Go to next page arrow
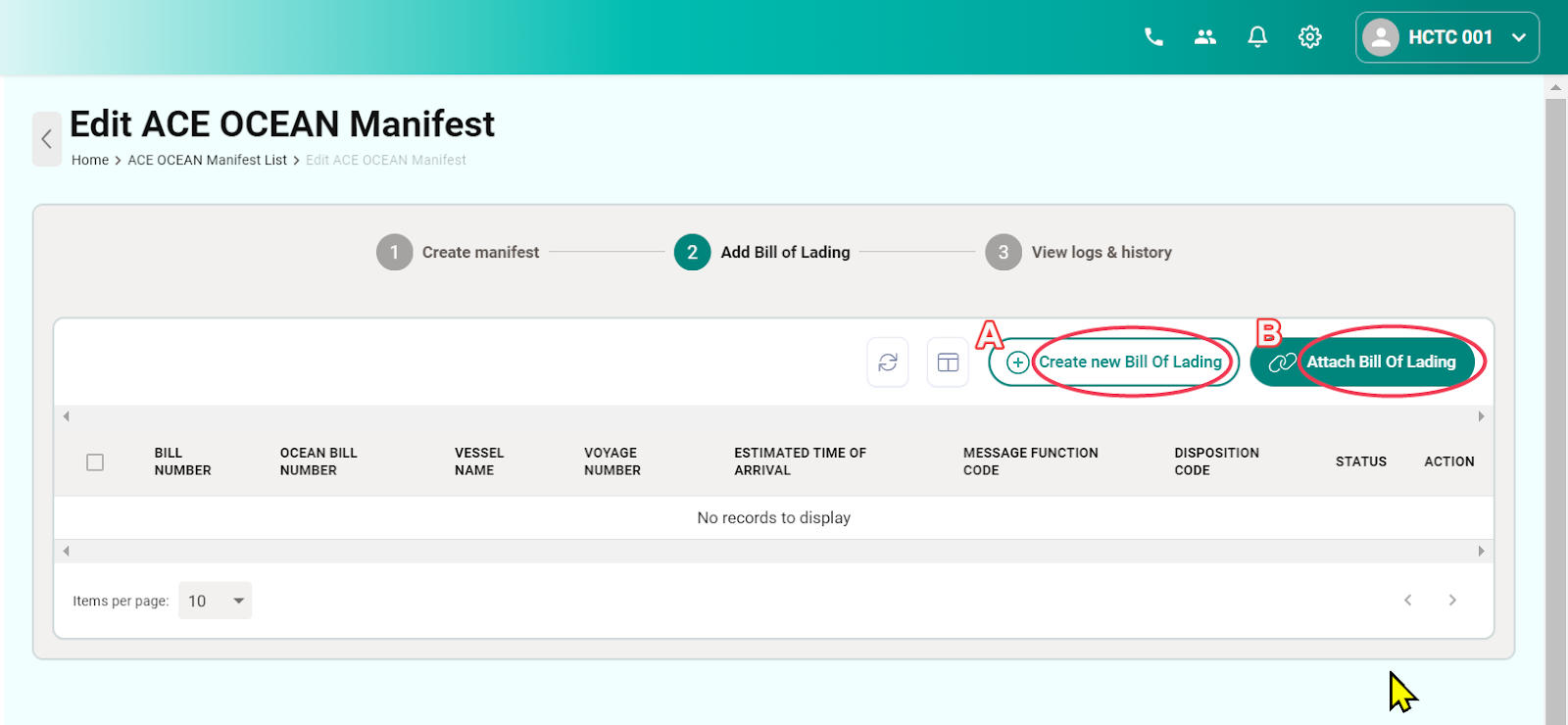Viewport: 1568px width, 725px height. 1452,601
